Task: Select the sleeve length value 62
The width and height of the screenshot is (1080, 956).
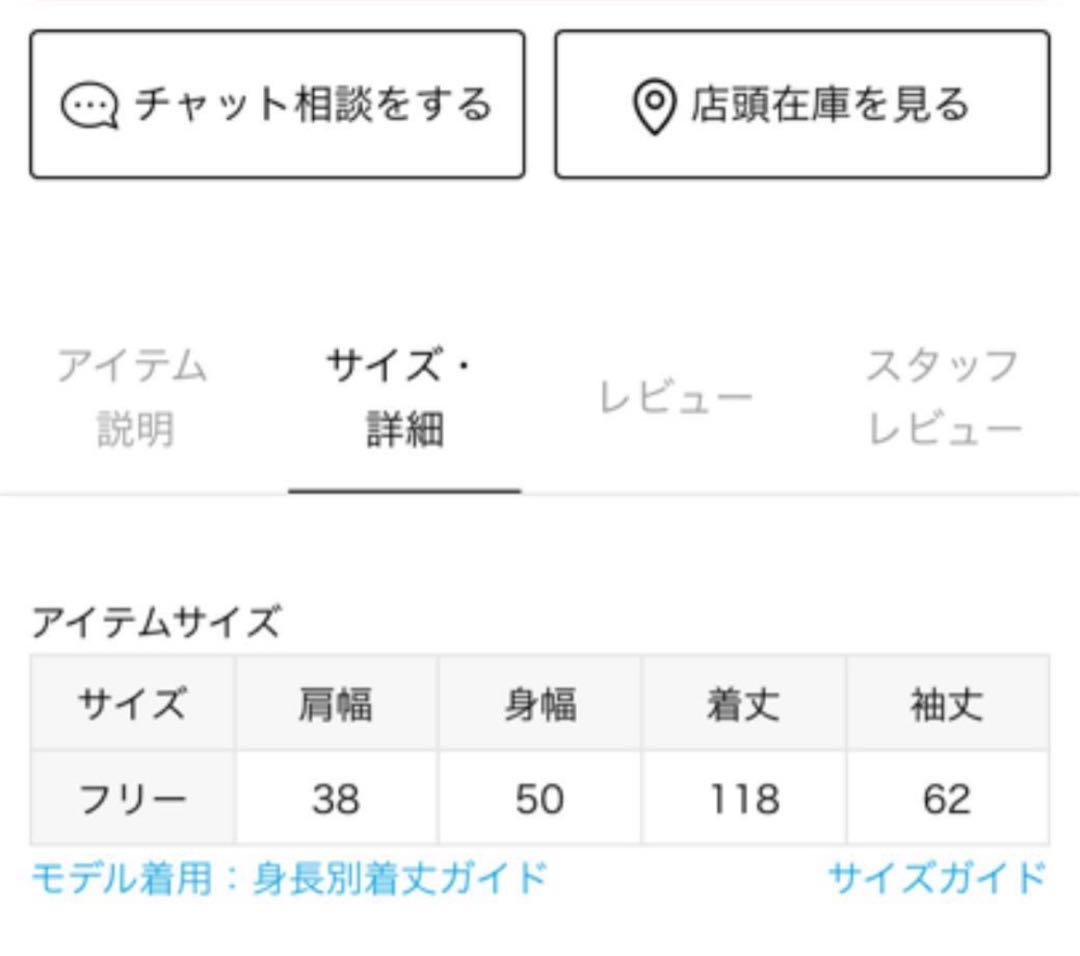Action: coord(946,799)
